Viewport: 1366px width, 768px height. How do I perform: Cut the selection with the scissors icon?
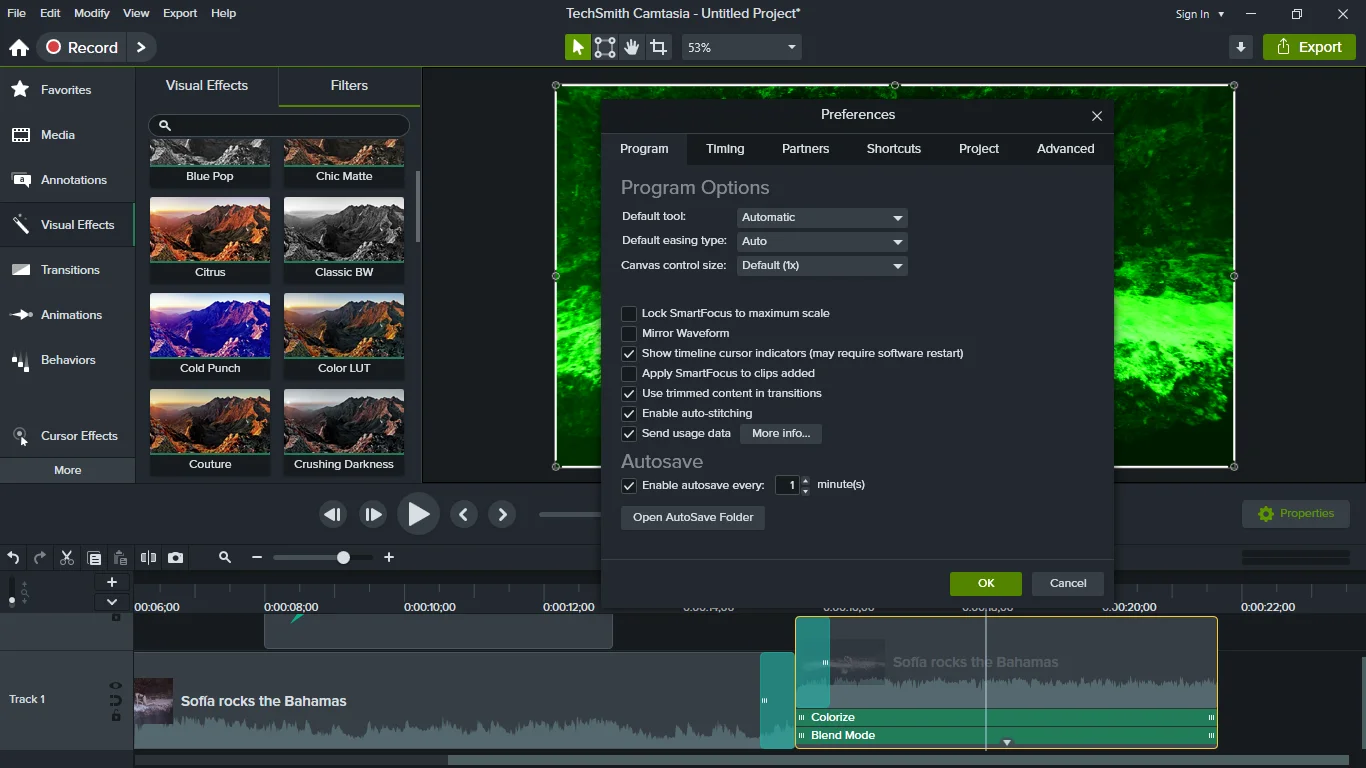point(67,558)
